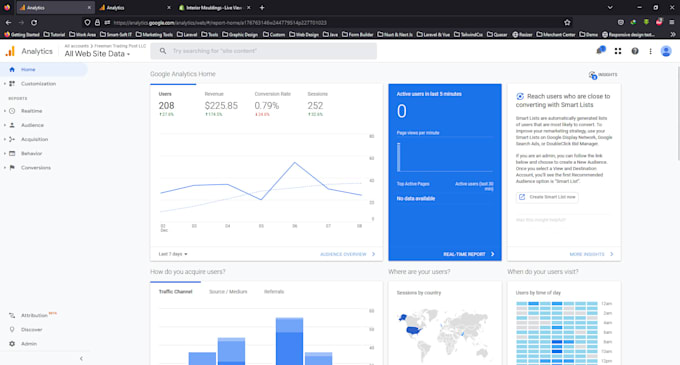Open the Audience Overview link
This screenshot has width=680, height=365.
pos(348,254)
